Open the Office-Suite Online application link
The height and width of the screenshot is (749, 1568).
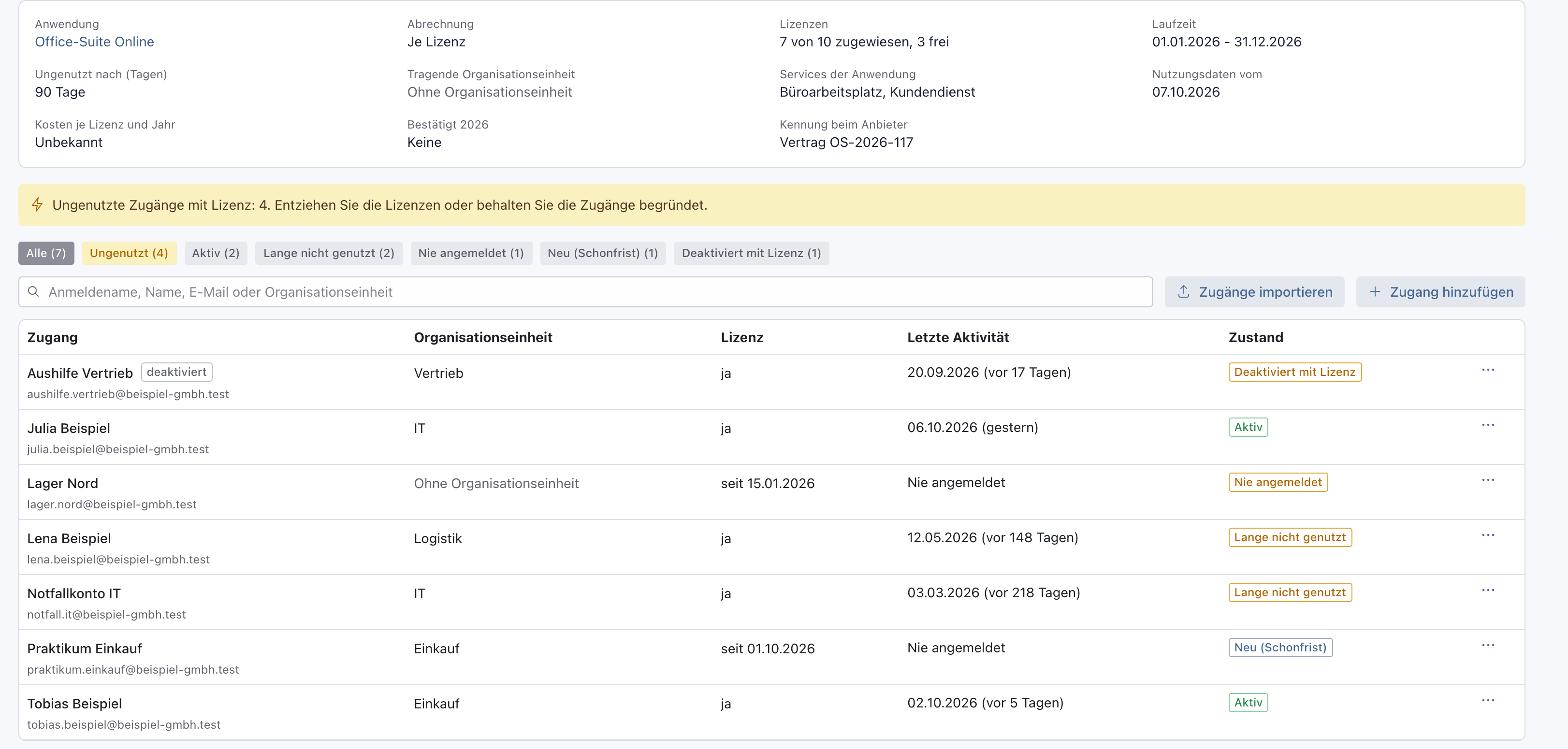tap(94, 42)
